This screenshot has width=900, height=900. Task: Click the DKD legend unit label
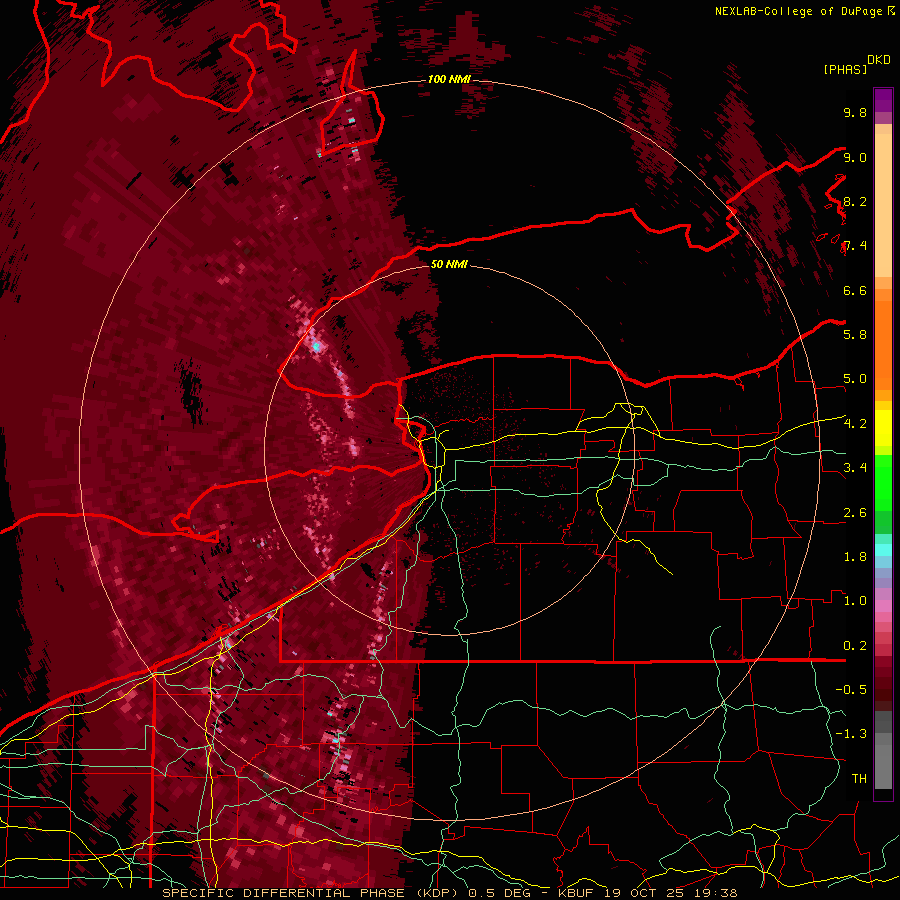879,60
